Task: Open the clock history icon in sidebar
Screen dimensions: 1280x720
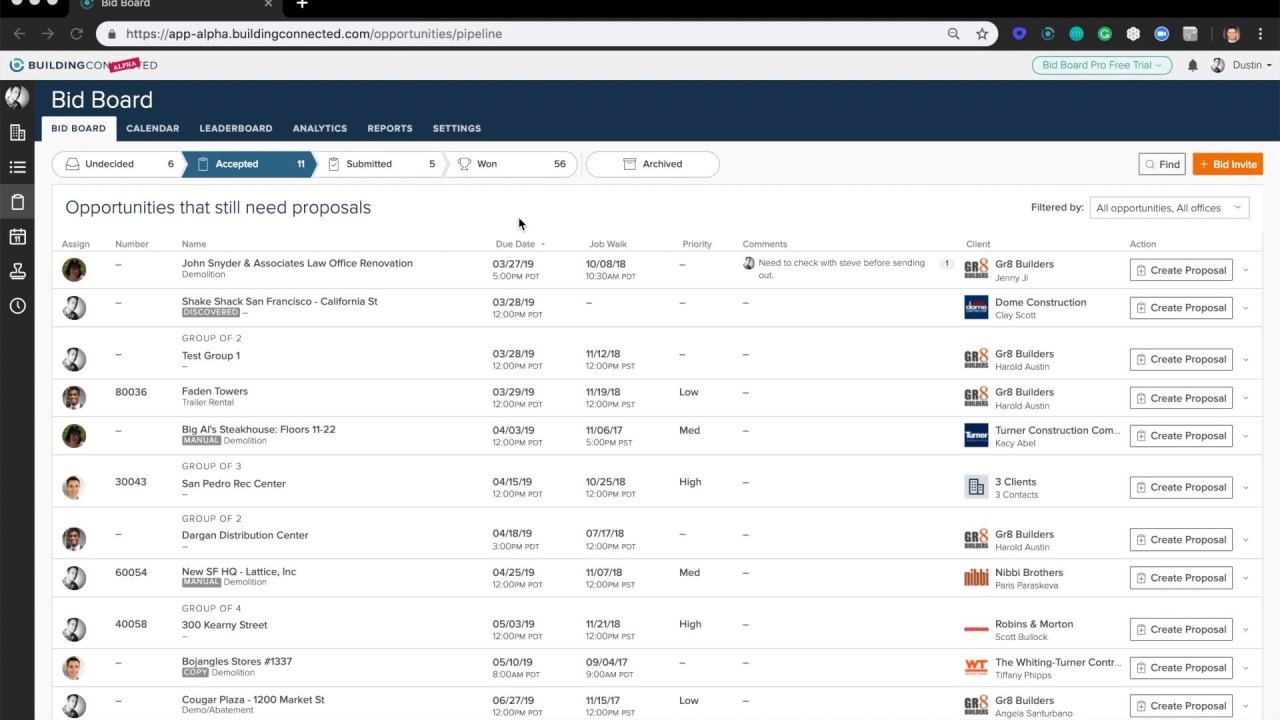Action: click(x=17, y=306)
